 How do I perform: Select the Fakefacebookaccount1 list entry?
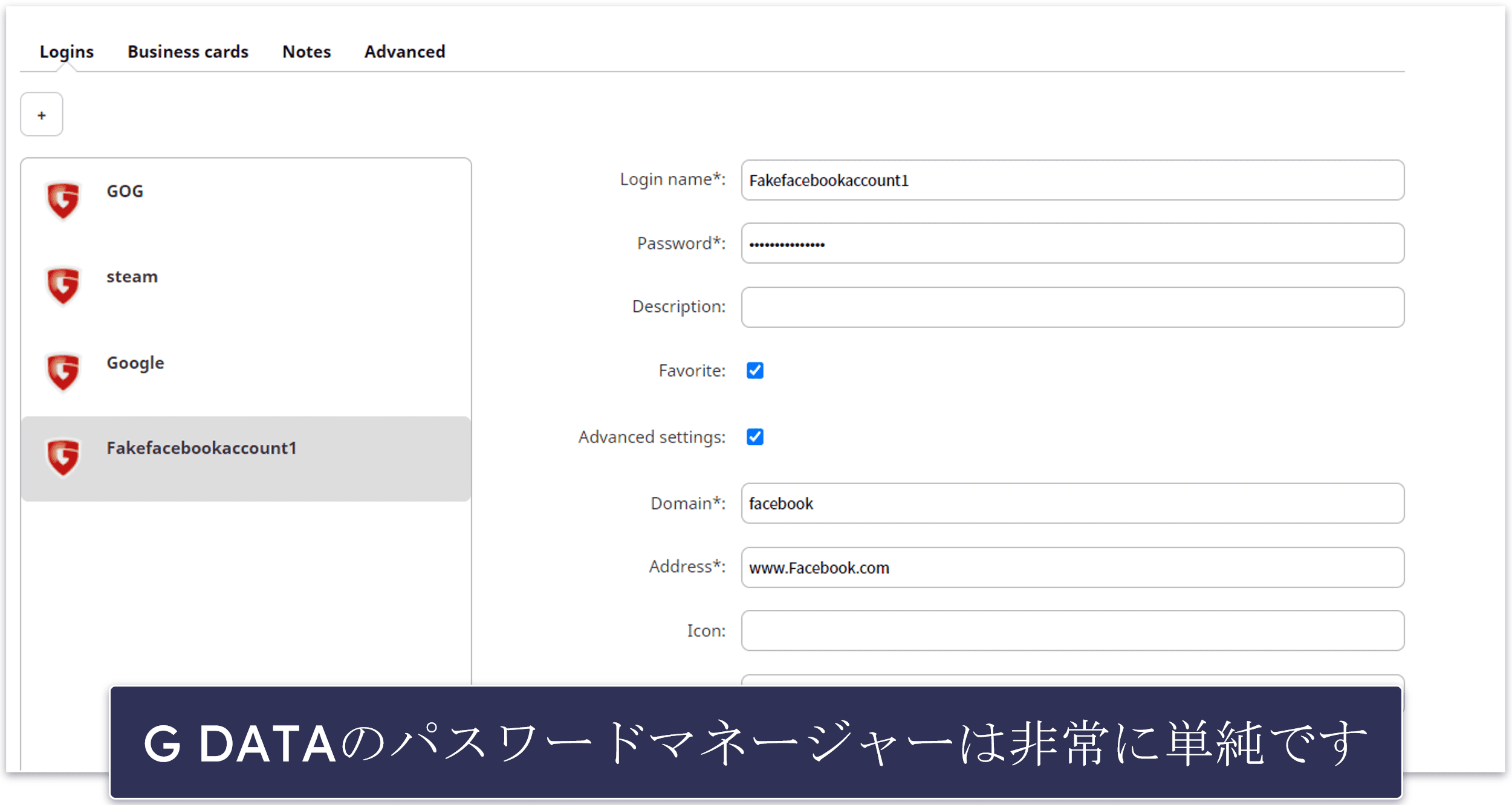[246, 459]
